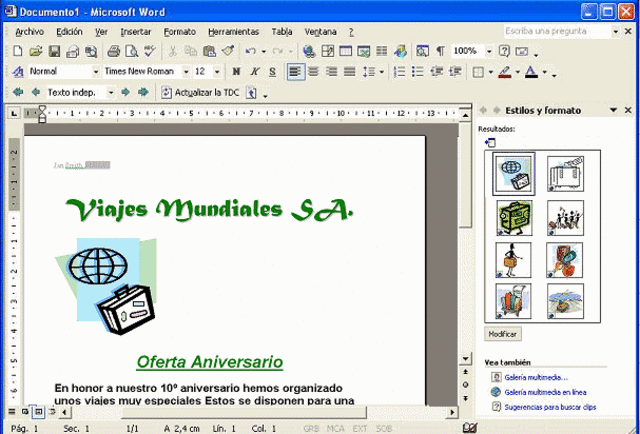Open the borders dropdown arrow
This screenshot has width=640, height=434.
pos(490,72)
